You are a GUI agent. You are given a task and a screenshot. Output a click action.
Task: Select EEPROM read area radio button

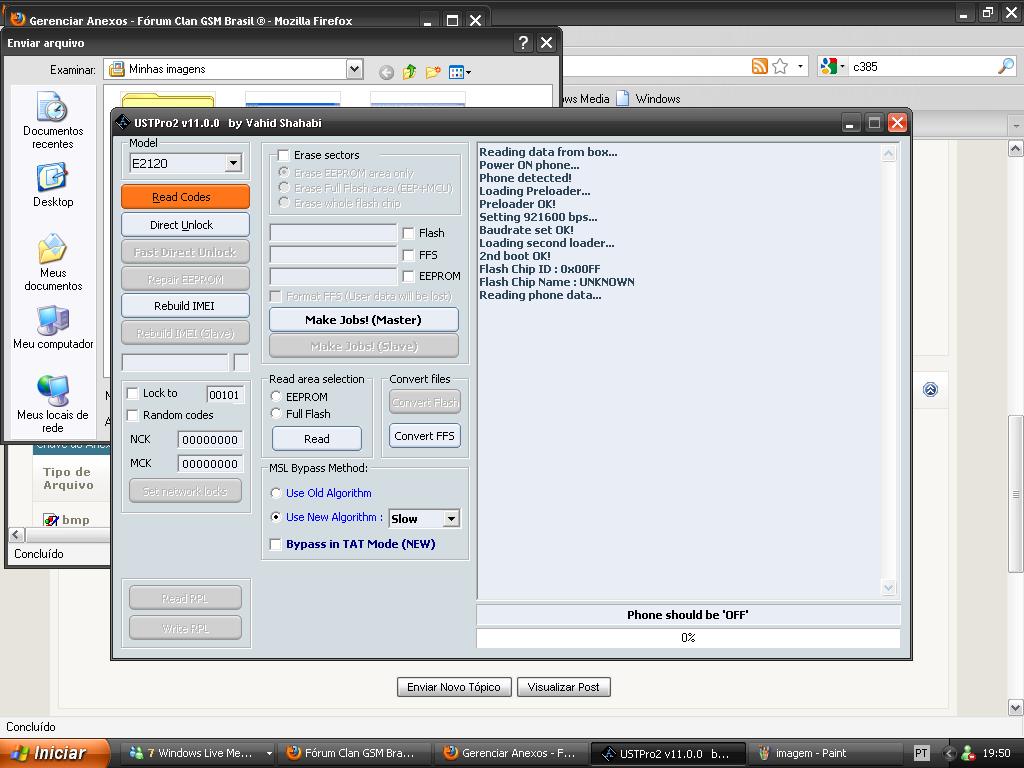tap(276, 396)
